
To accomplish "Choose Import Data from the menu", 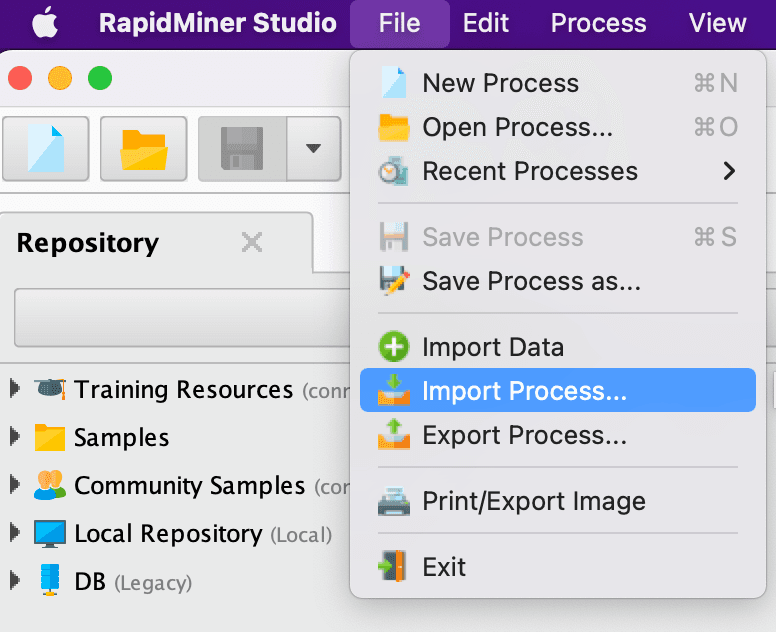I will pyautogui.click(x=558, y=347).
